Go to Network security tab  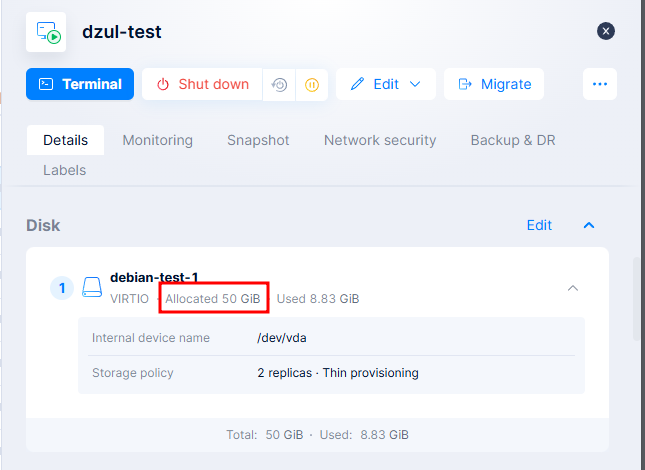(380, 140)
